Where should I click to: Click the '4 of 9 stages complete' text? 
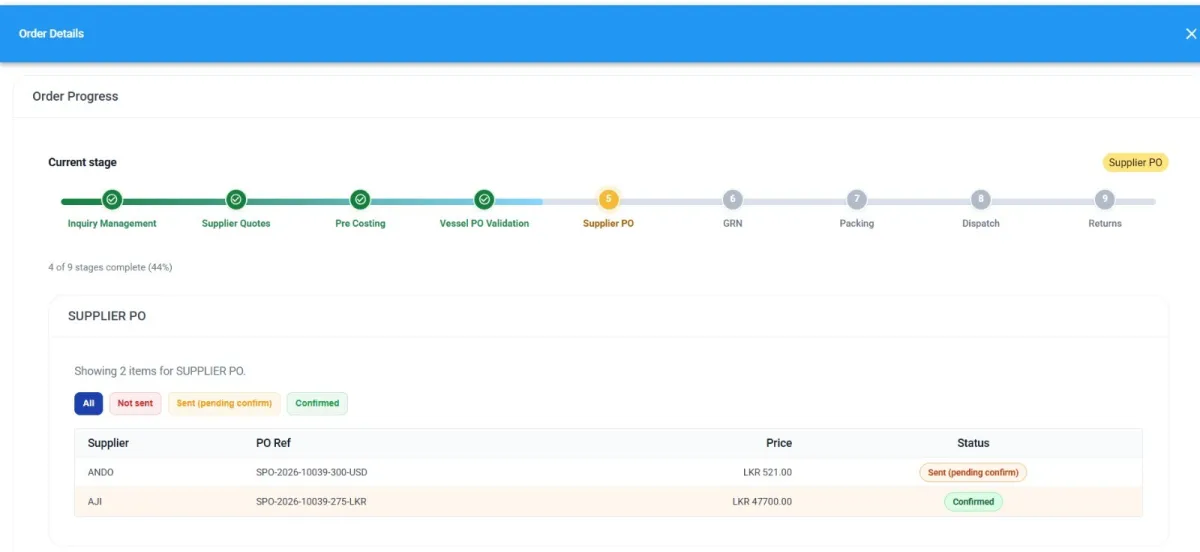pyautogui.click(x=110, y=267)
